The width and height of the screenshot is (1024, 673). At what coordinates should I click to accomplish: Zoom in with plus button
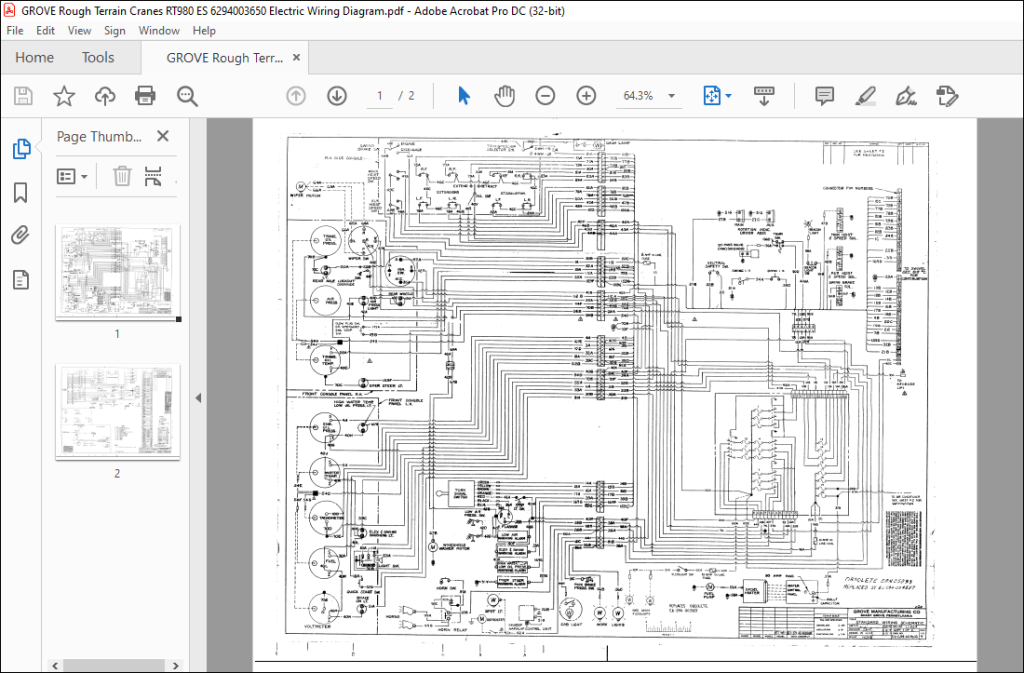click(x=586, y=96)
